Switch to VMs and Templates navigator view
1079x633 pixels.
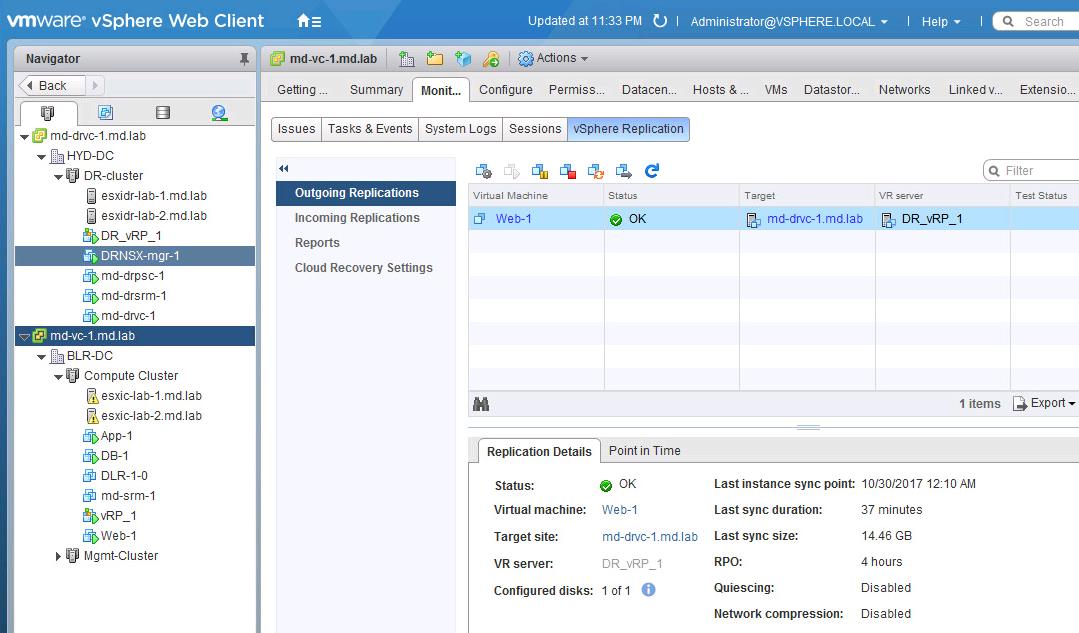[x=105, y=112]
